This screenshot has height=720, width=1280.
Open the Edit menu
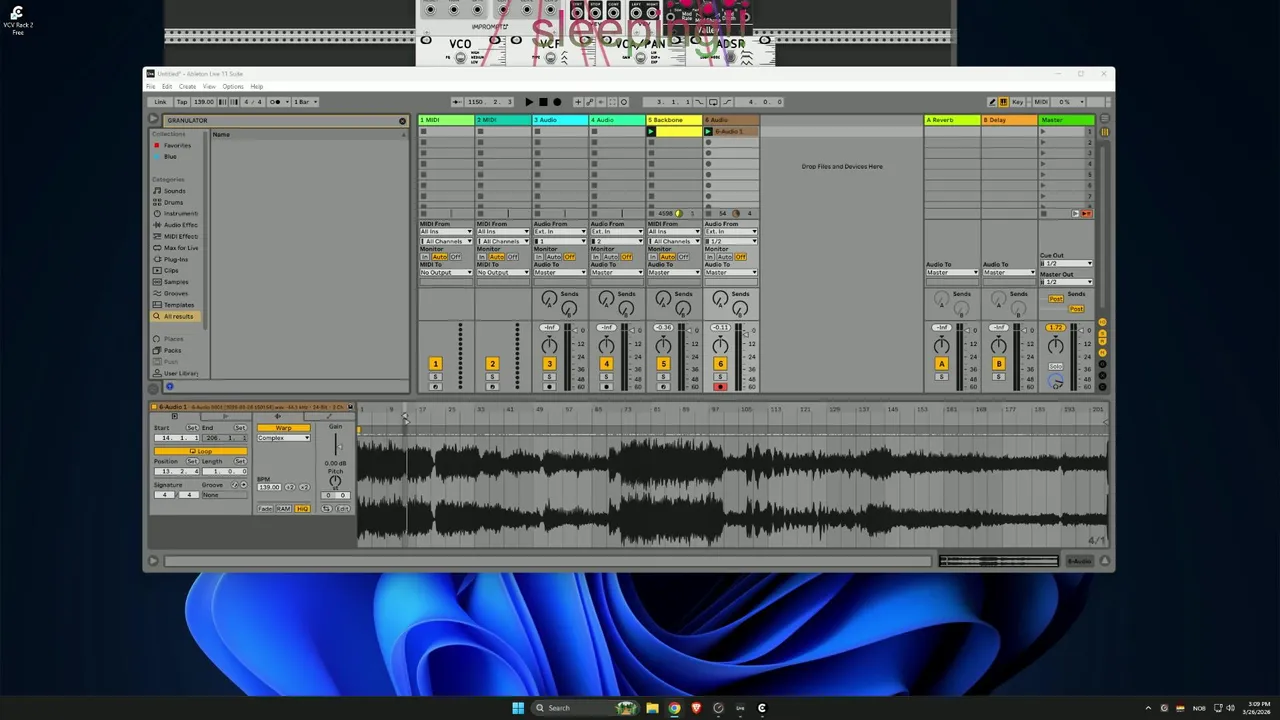click(167, 87)
